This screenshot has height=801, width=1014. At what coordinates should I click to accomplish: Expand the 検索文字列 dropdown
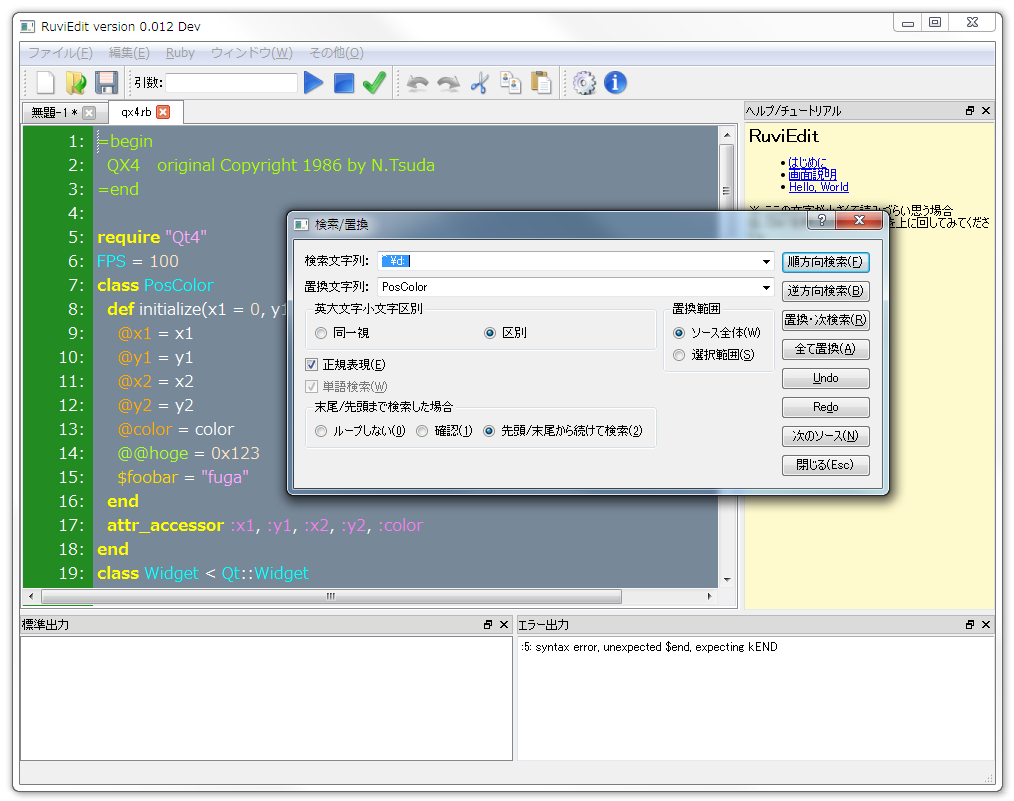[x=766, y=261]
